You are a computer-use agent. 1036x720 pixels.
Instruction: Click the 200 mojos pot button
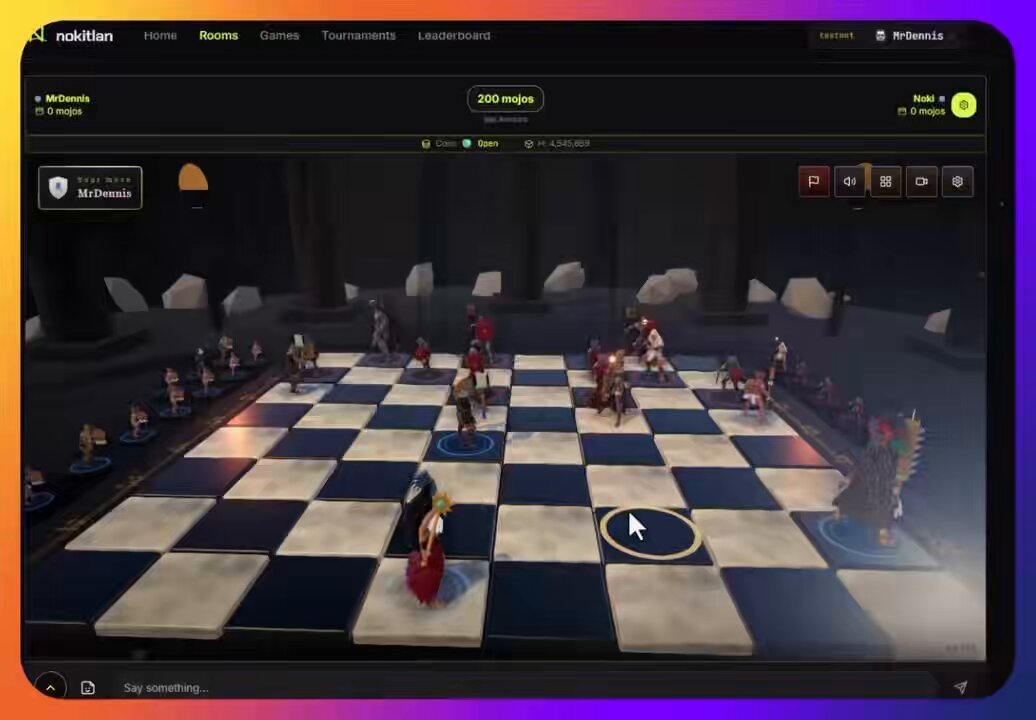[505, 98]
